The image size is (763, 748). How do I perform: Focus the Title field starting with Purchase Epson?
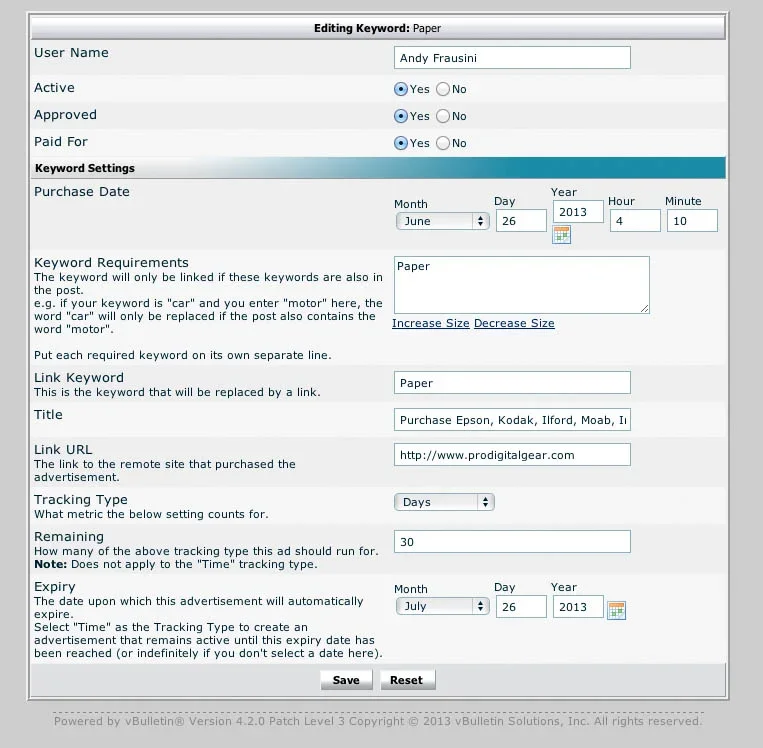pyautogui.click(x=512, y=420)
